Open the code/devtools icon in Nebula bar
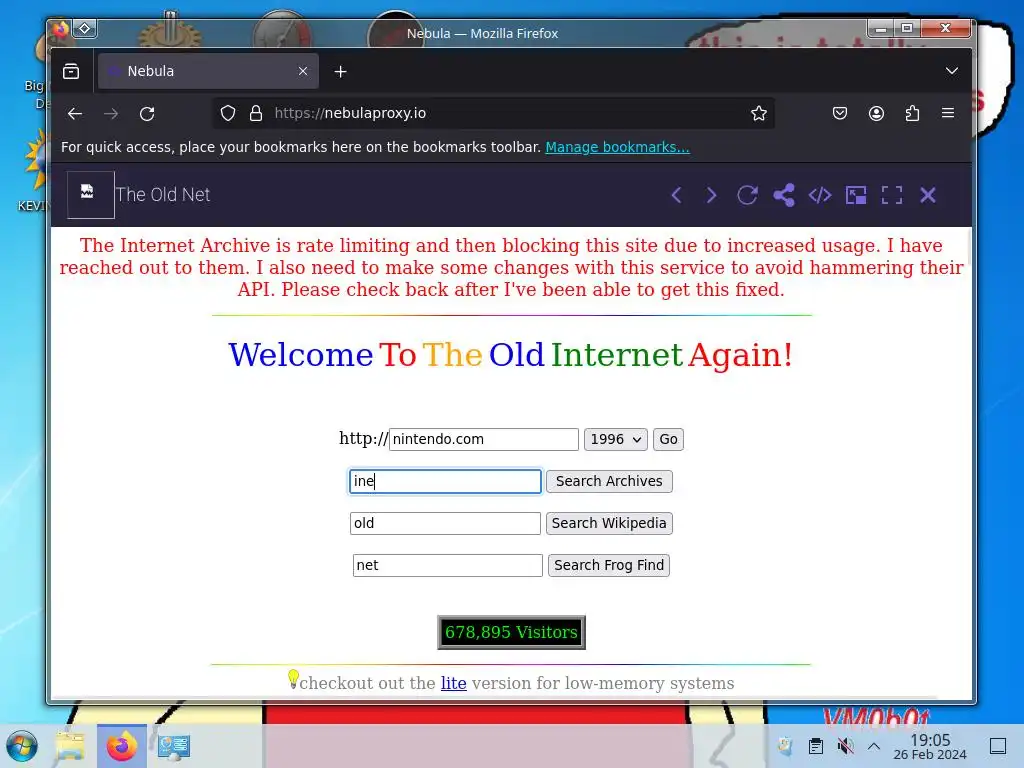 point(820,195)
